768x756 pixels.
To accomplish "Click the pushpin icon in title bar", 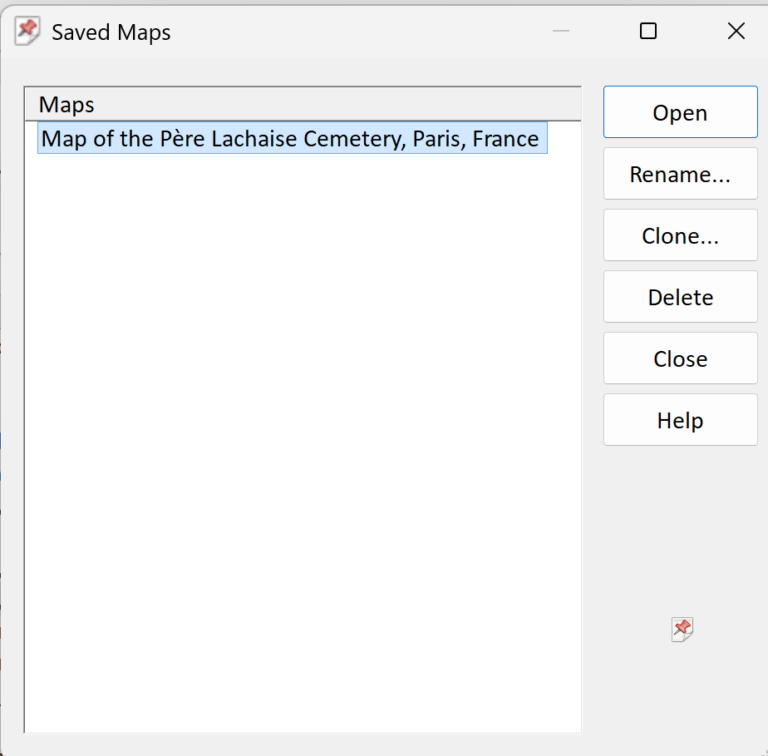I will (x=27, y=31).
